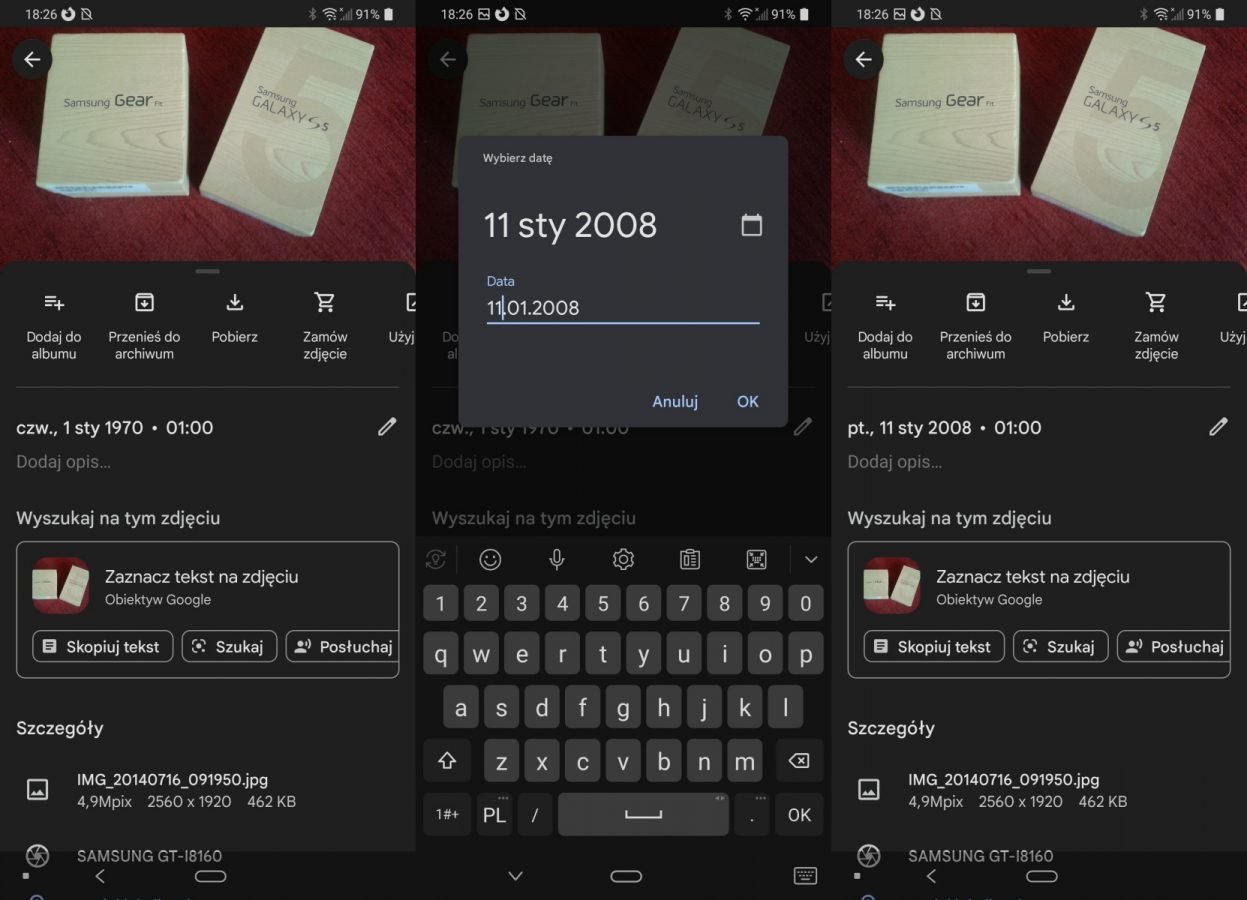Tap 'Zamów zdjęcie' cart icon on right screen
The width and height of the screenshot is (1247, 900).
pyautogui.click(x=1156, y=302)
